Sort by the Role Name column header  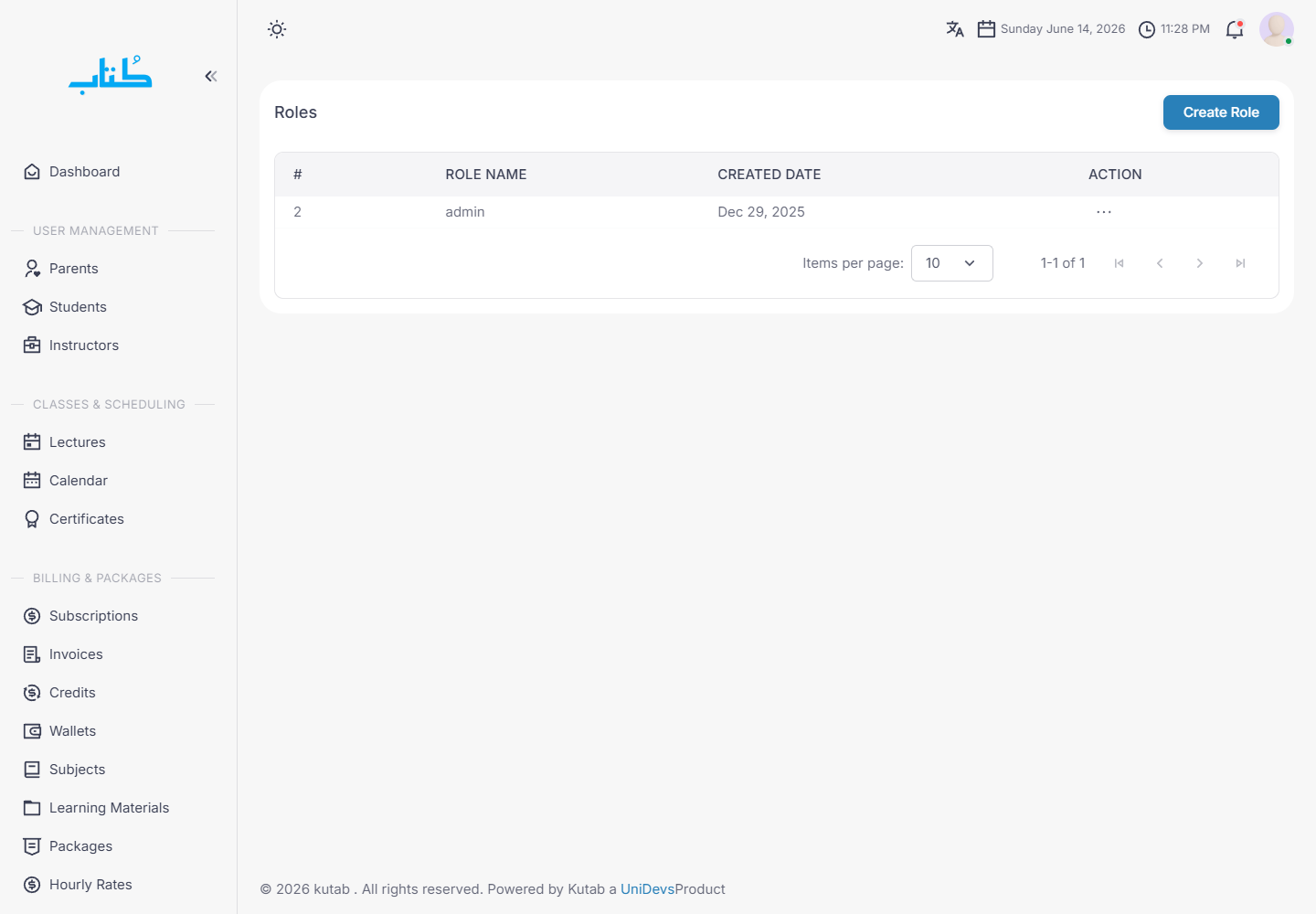coord(486,175)
